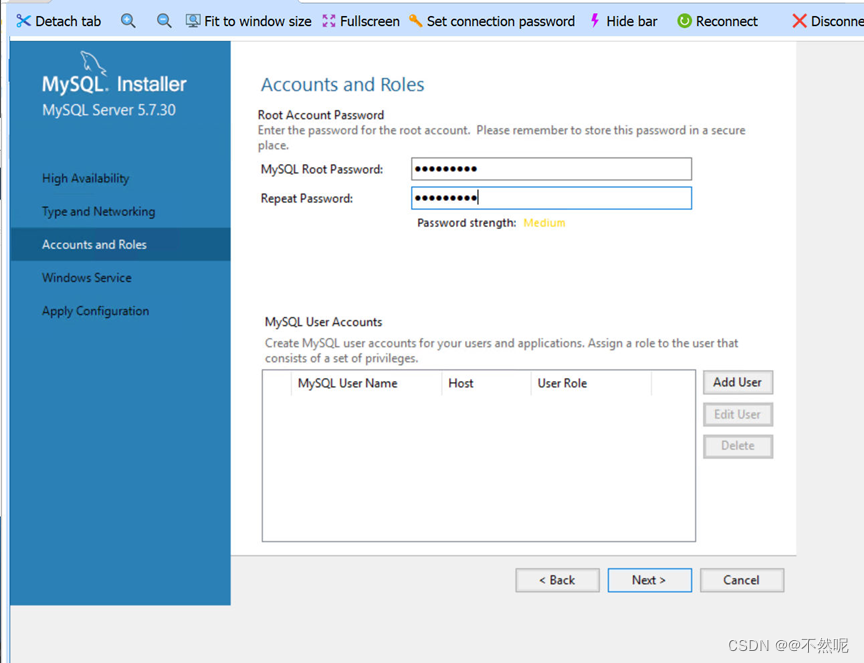
Task: Open the Windows Service step
Action: pyautogui.click(x=87, y=278)
